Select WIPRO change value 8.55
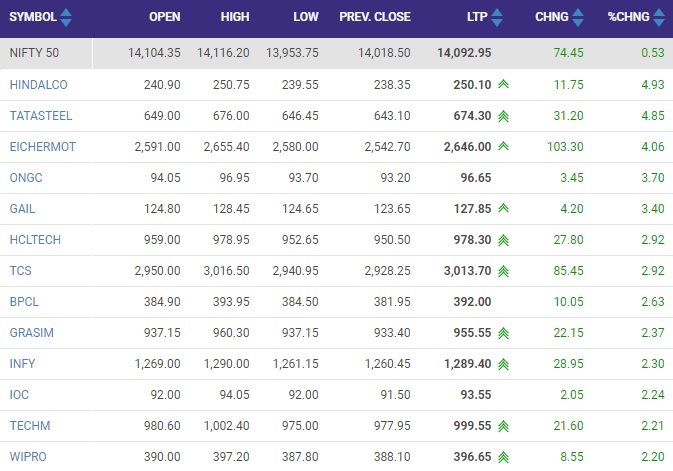673x471 pixels. point(572,456)
